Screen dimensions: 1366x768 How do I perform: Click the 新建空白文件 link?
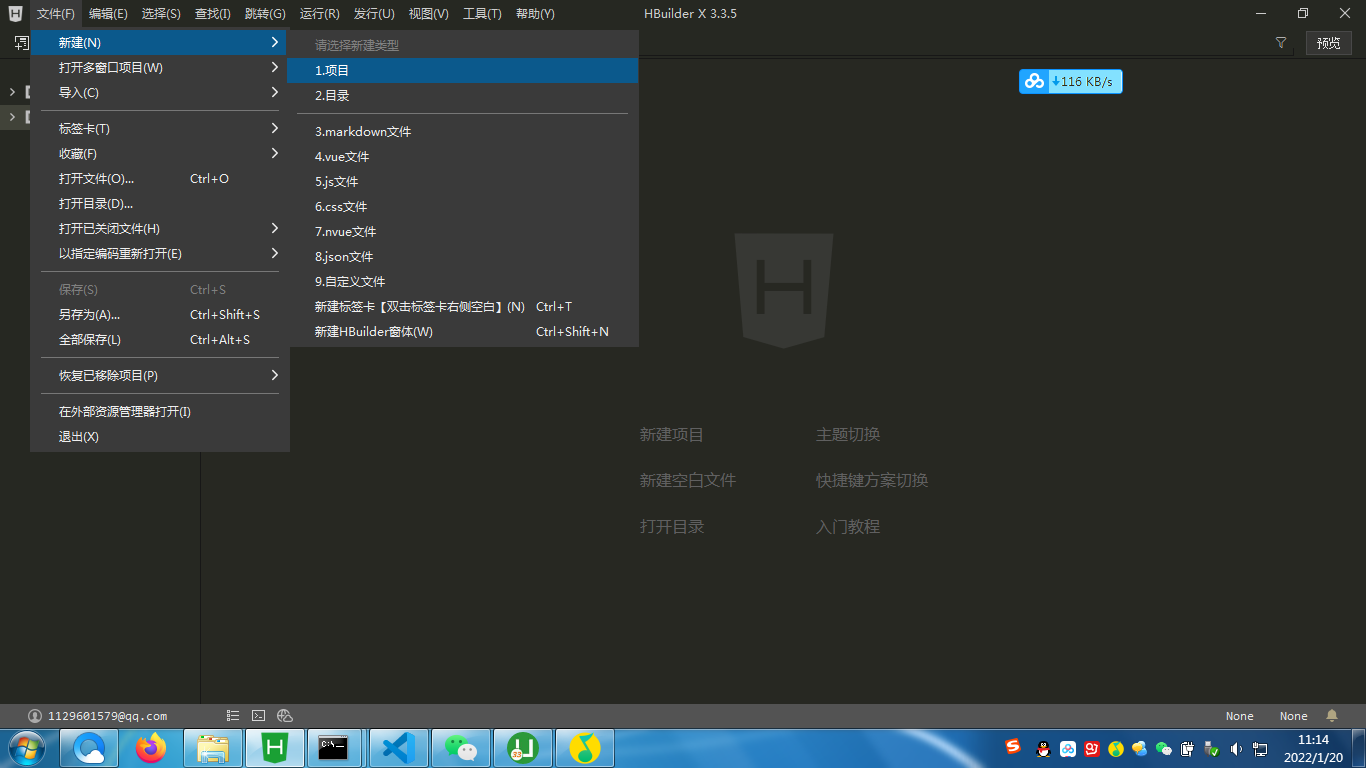click(688, 480)
